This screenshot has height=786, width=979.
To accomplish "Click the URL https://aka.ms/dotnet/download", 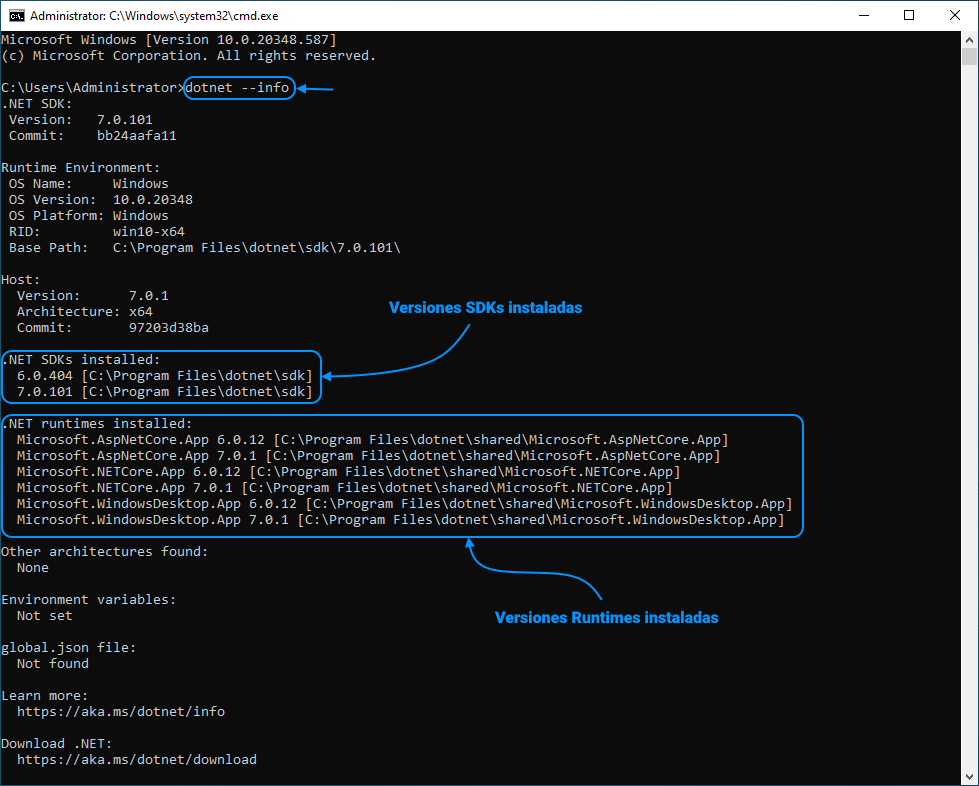I will (137, 760).
